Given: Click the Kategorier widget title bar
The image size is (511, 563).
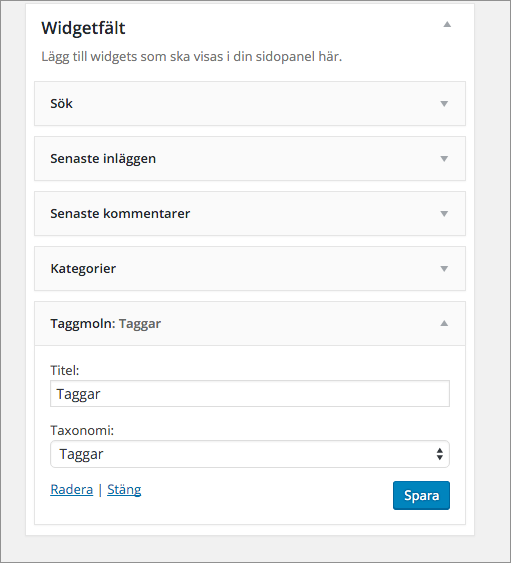Looking at the screenshot, I should [250, 269].
